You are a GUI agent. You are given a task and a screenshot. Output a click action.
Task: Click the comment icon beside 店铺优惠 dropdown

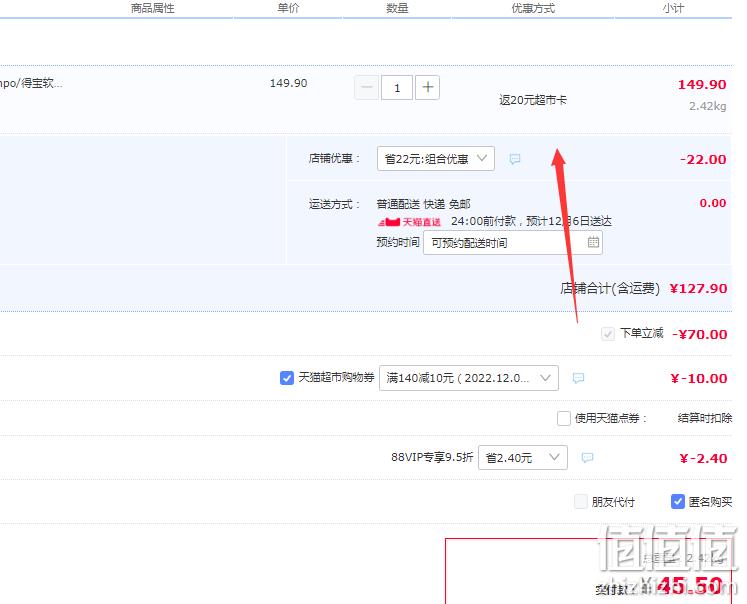click(x=515, y=159)
